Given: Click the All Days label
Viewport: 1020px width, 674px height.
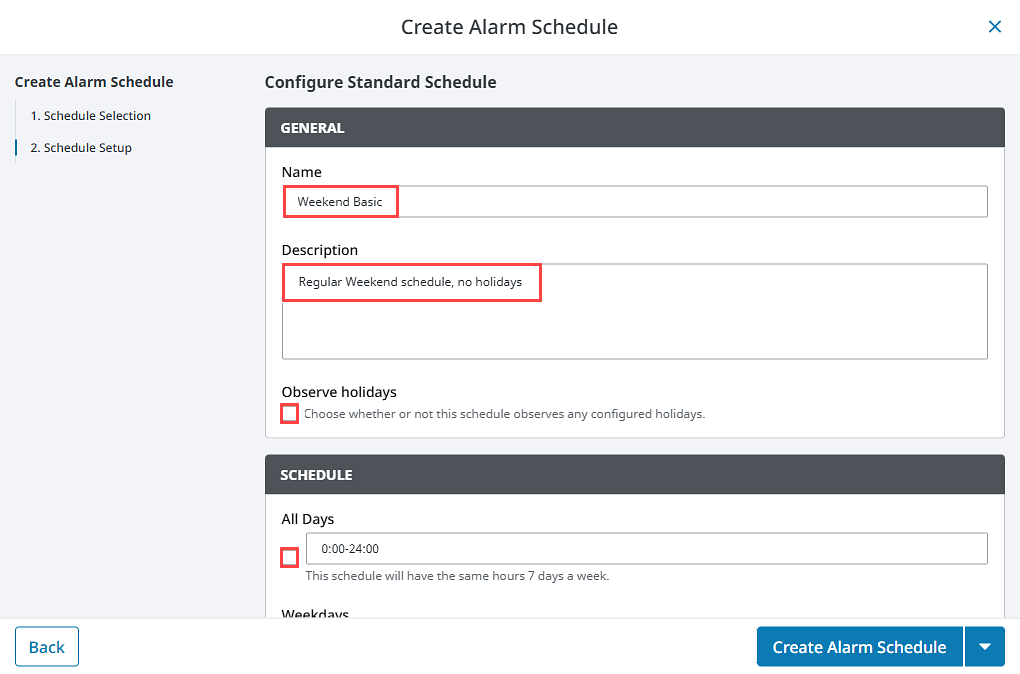Looking at the screenshot, I should point(308,519).
